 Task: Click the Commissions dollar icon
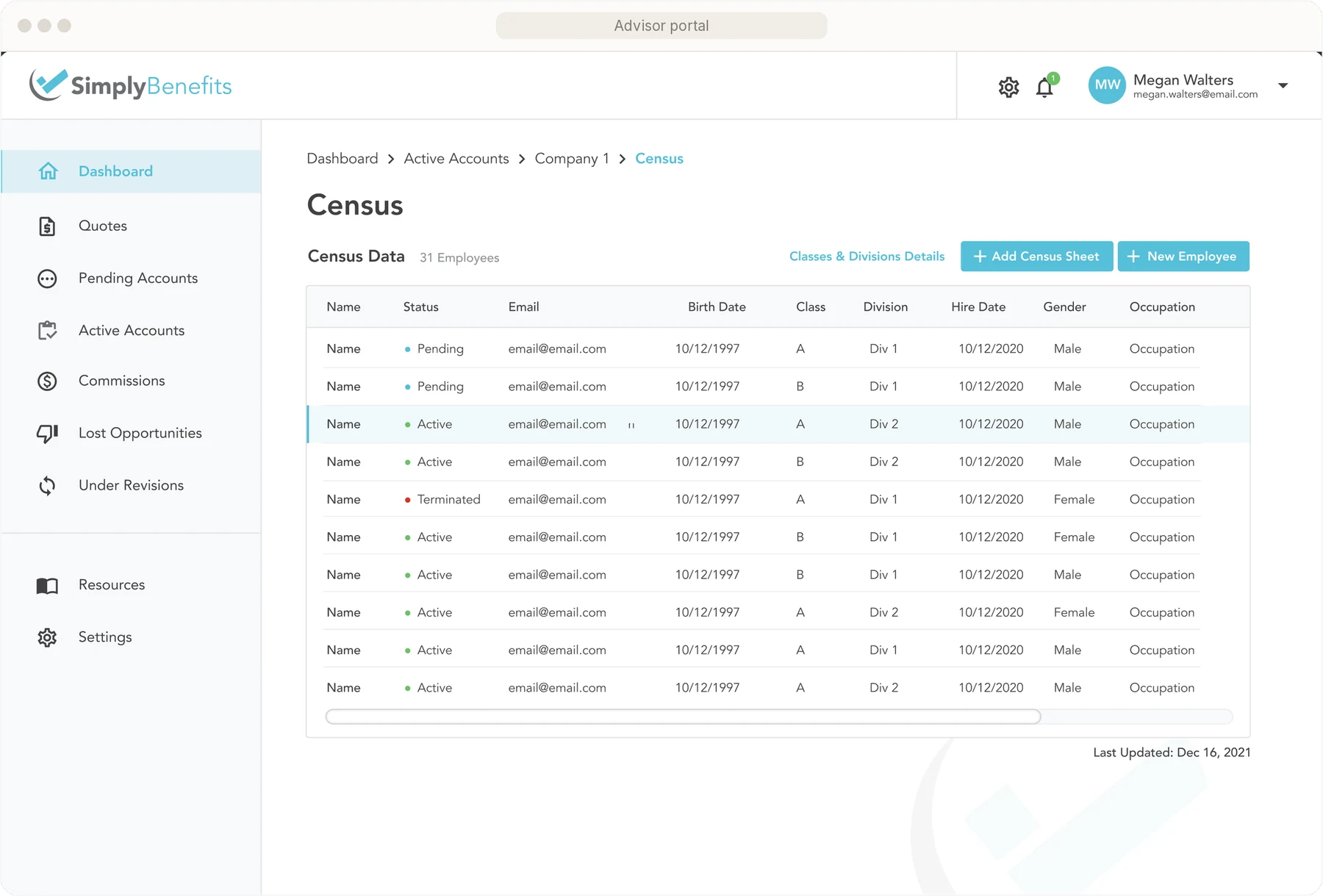(x=47, y=381)
